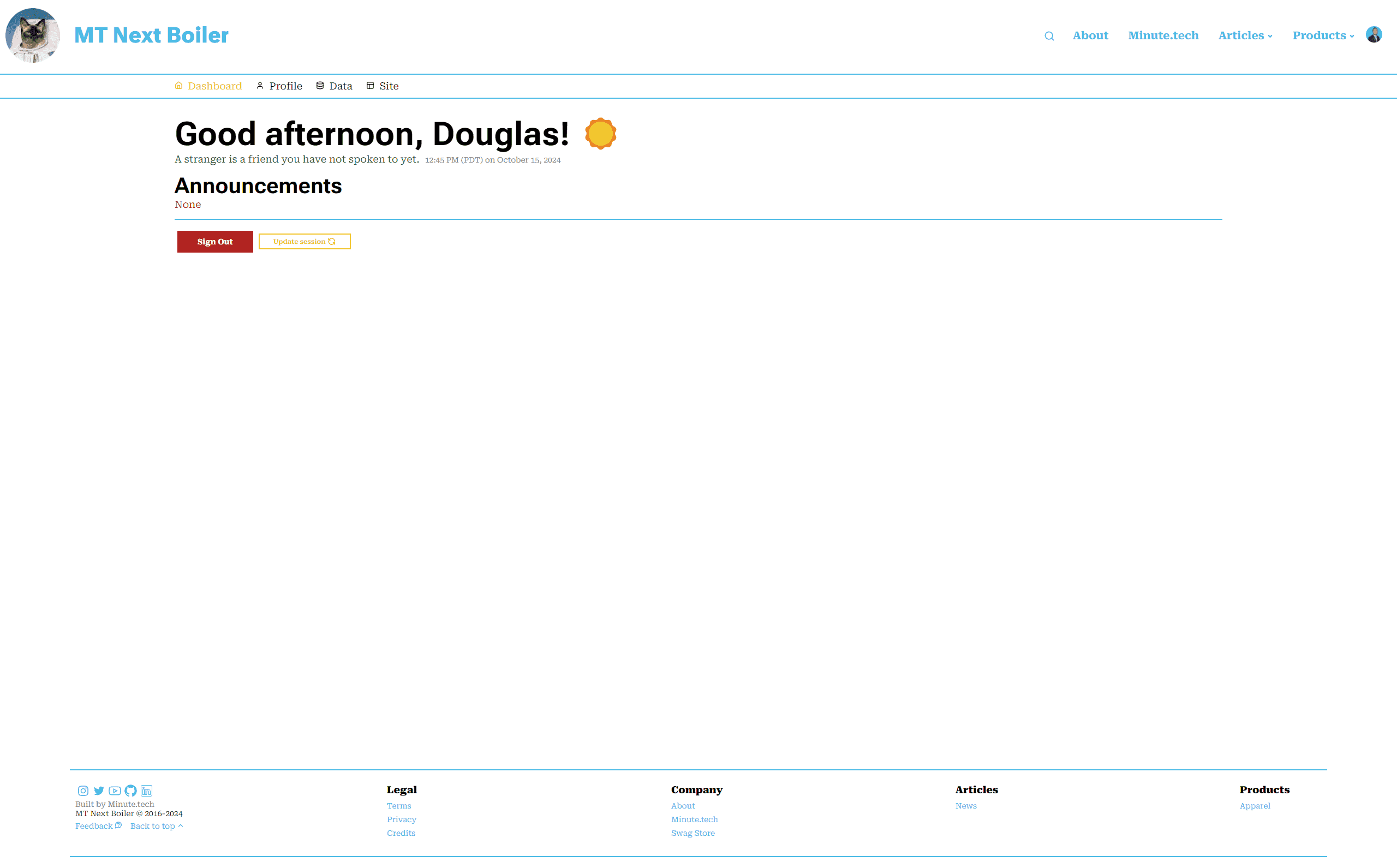Viewport: 1397px width, 868px height.
Task: Open the GitHub icon in footer
Action: click(x=131, y=791)
